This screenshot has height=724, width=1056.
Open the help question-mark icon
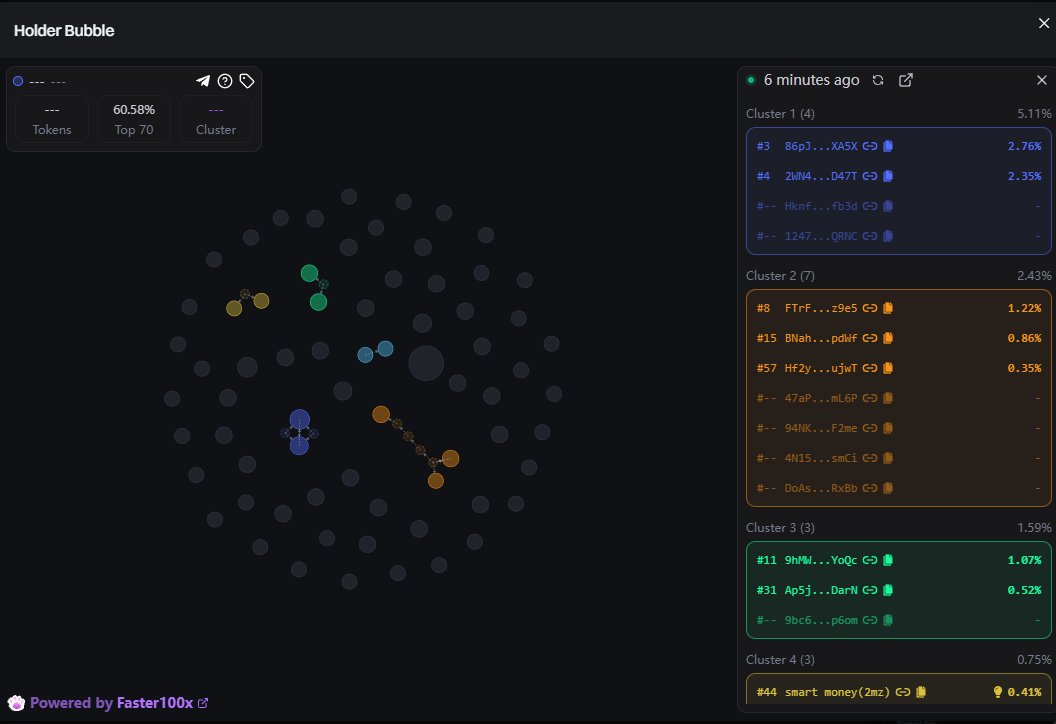pos(225,81)
